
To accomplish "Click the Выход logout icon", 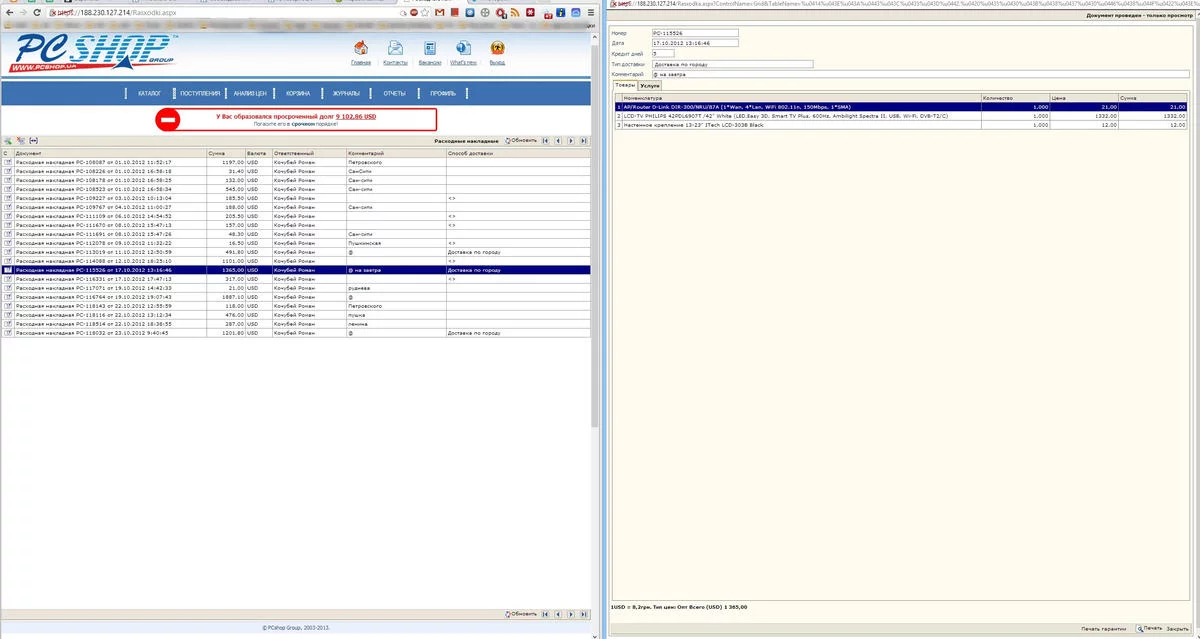I will 497,49.
